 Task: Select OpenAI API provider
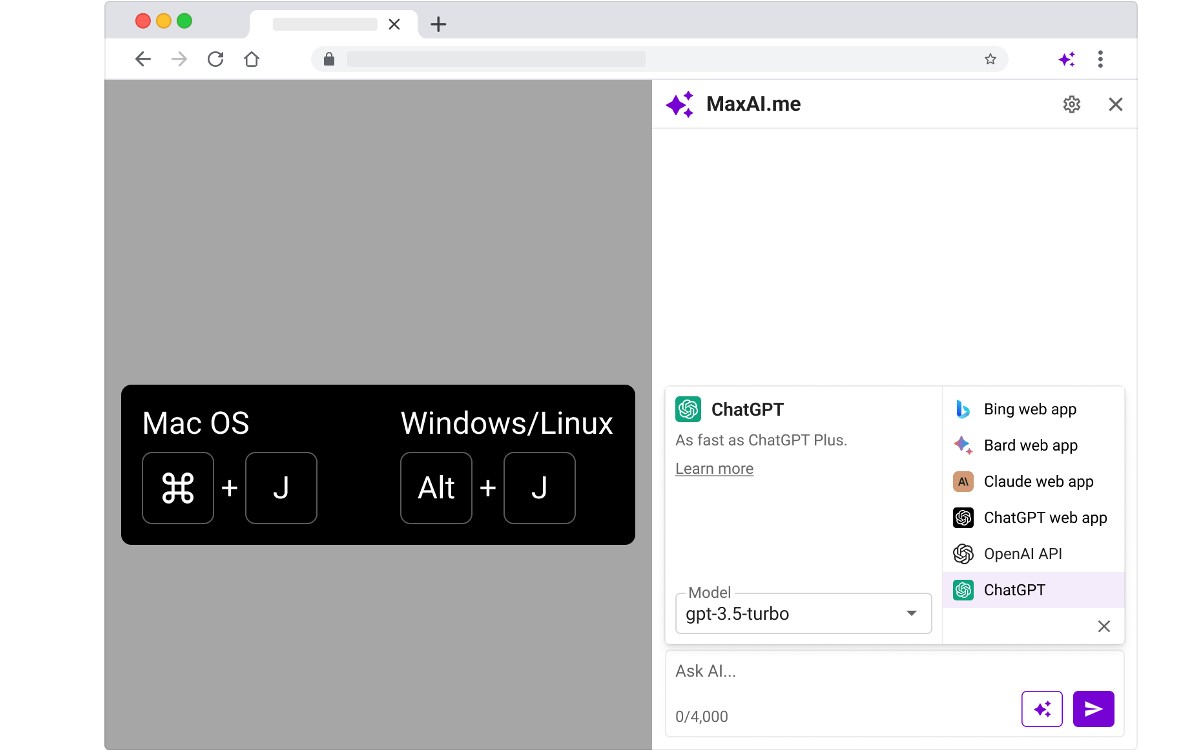pyautogui.click(x=1022, y=553)
